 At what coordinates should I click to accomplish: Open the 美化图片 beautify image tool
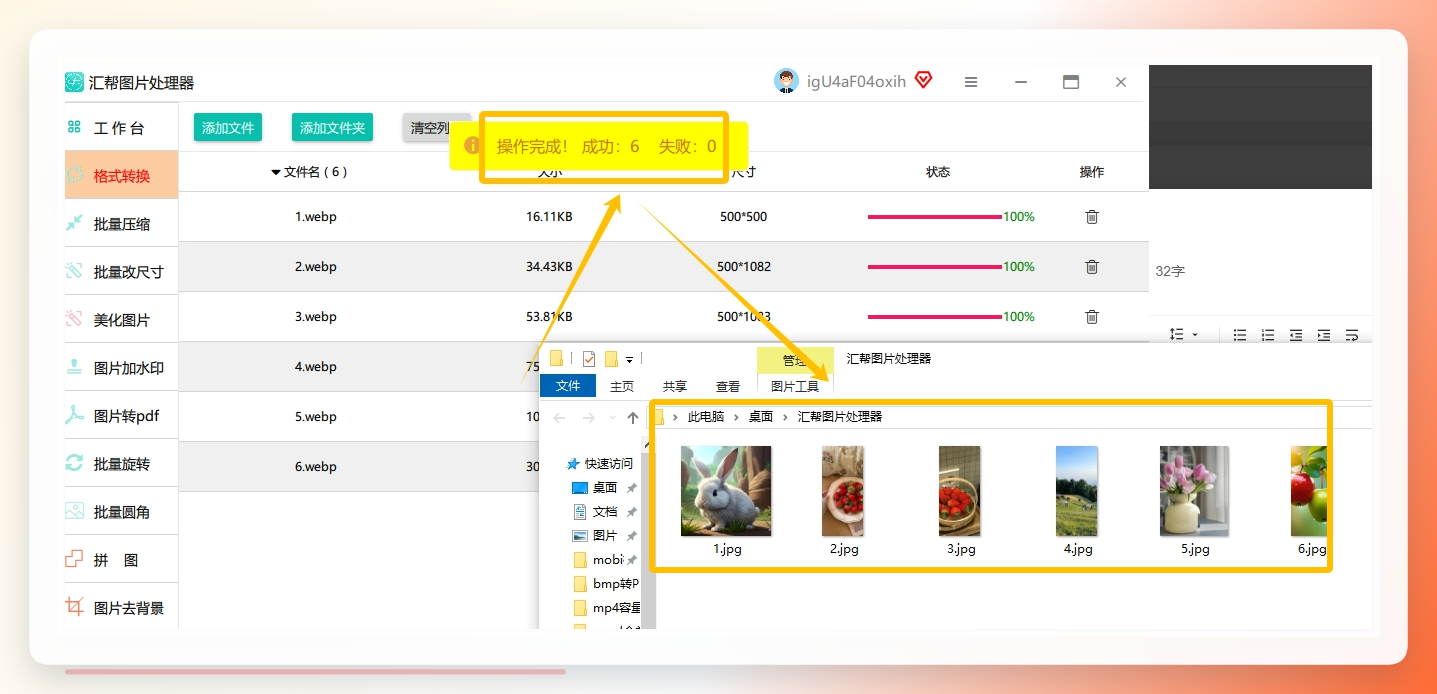pos(121,320)
